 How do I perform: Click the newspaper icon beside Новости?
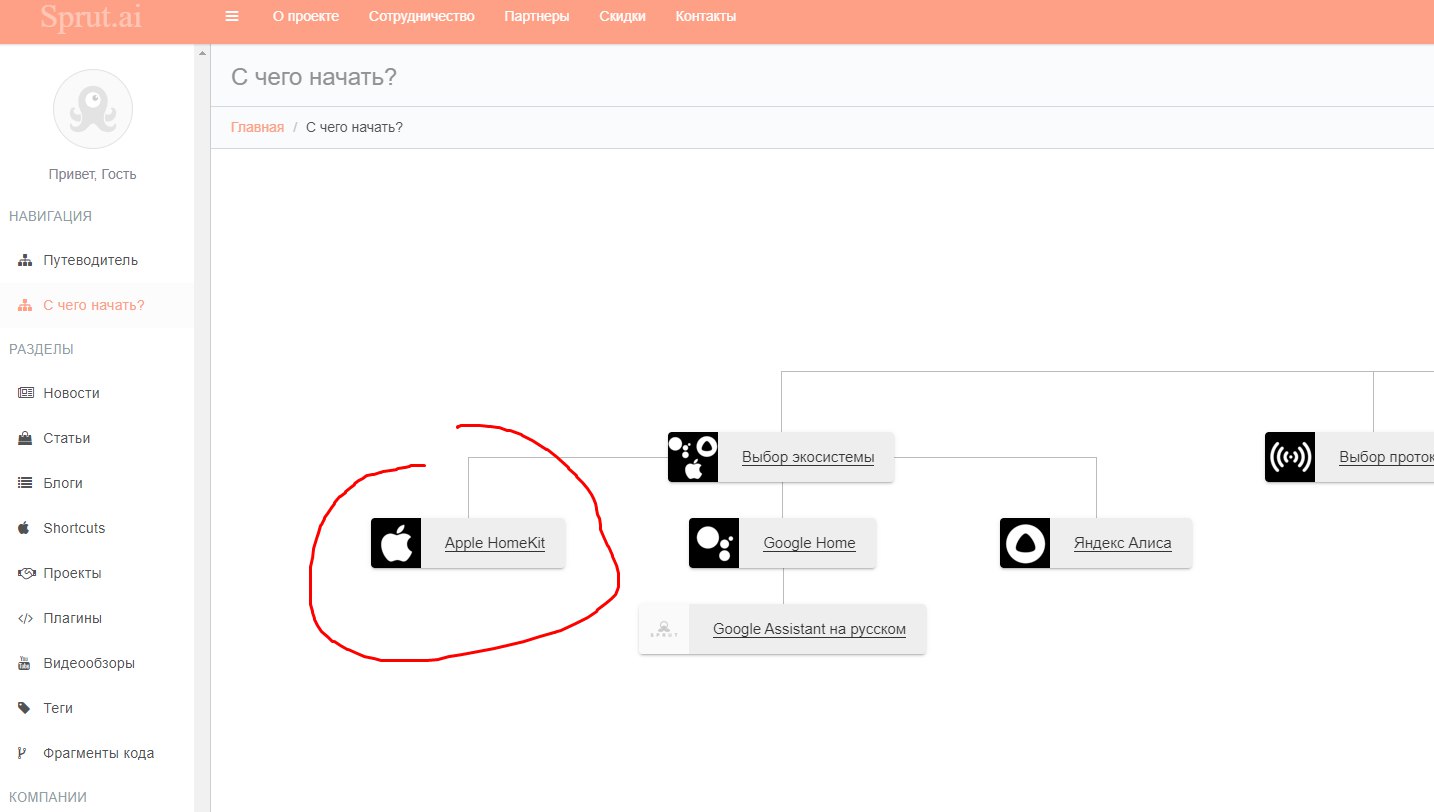click(25, 393)
